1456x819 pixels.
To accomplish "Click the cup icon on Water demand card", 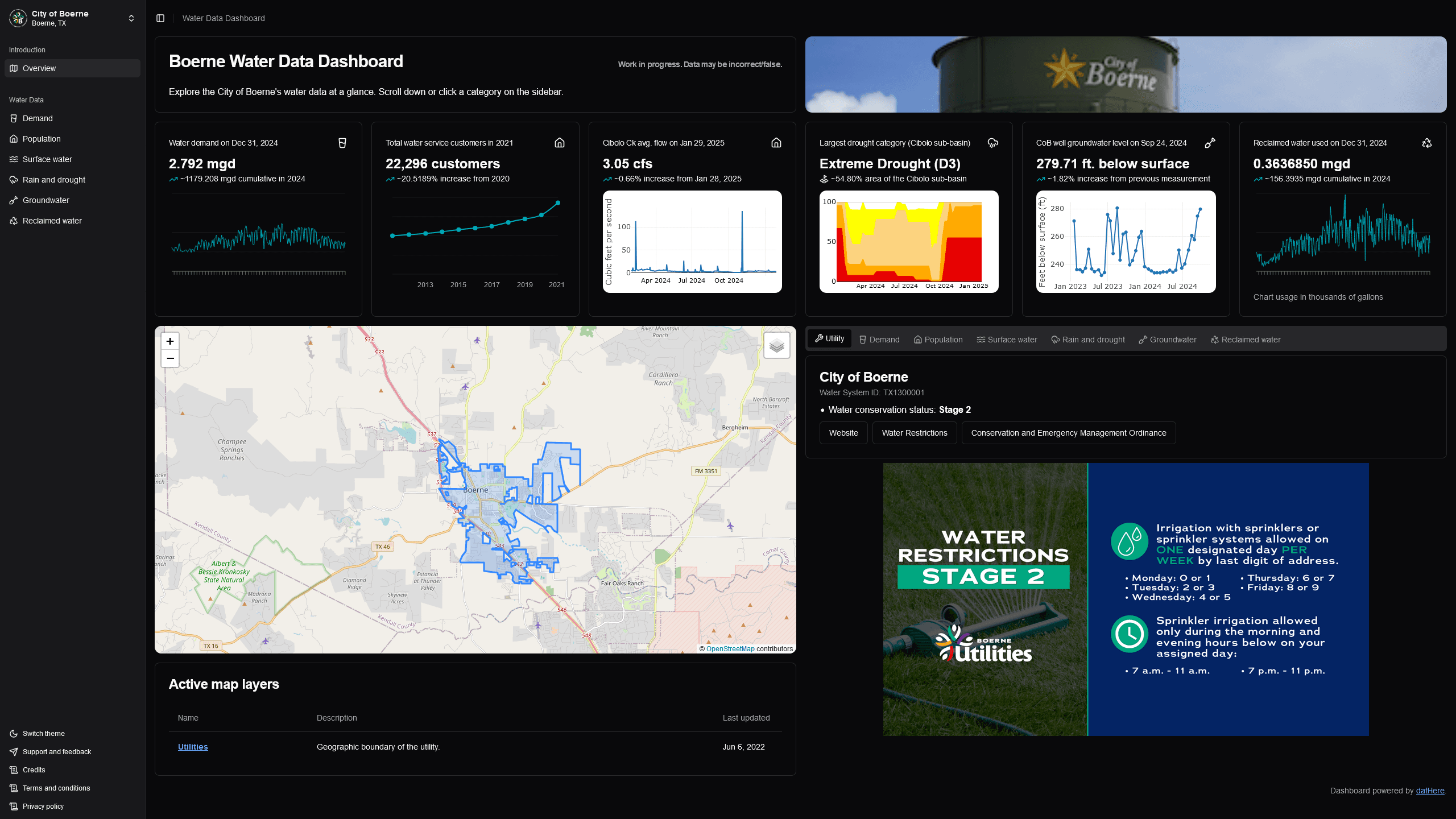I will pyautogui.click(x=342, y=143).
